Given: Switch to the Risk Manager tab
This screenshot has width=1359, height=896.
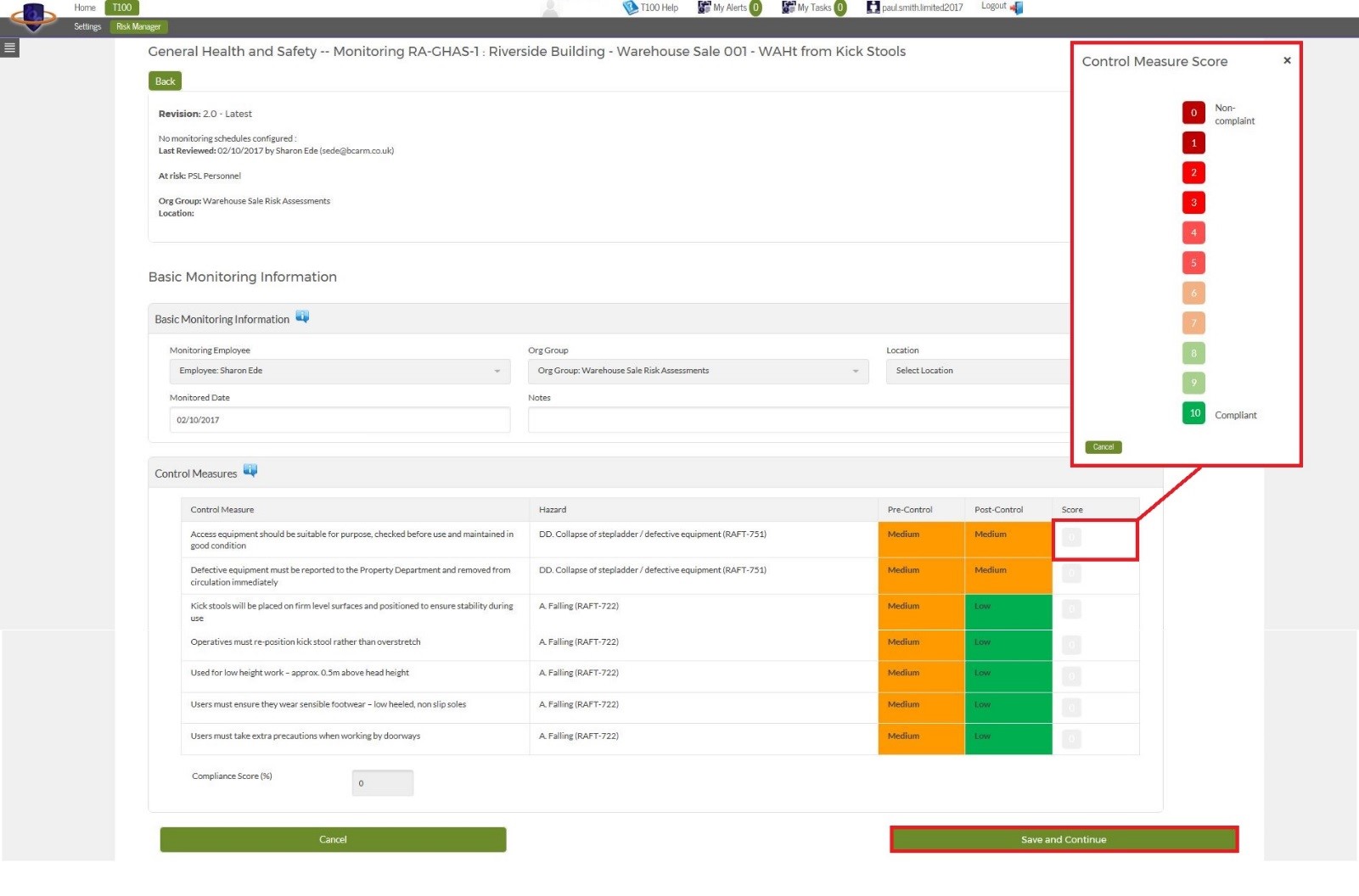Looking at the screenshot, I should click(x=138, y=26).
